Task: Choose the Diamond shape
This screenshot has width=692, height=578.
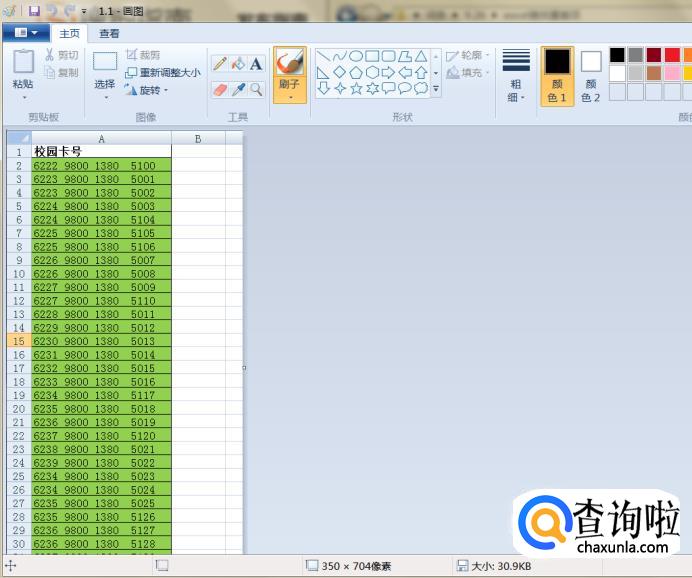Action: point(339,72)
